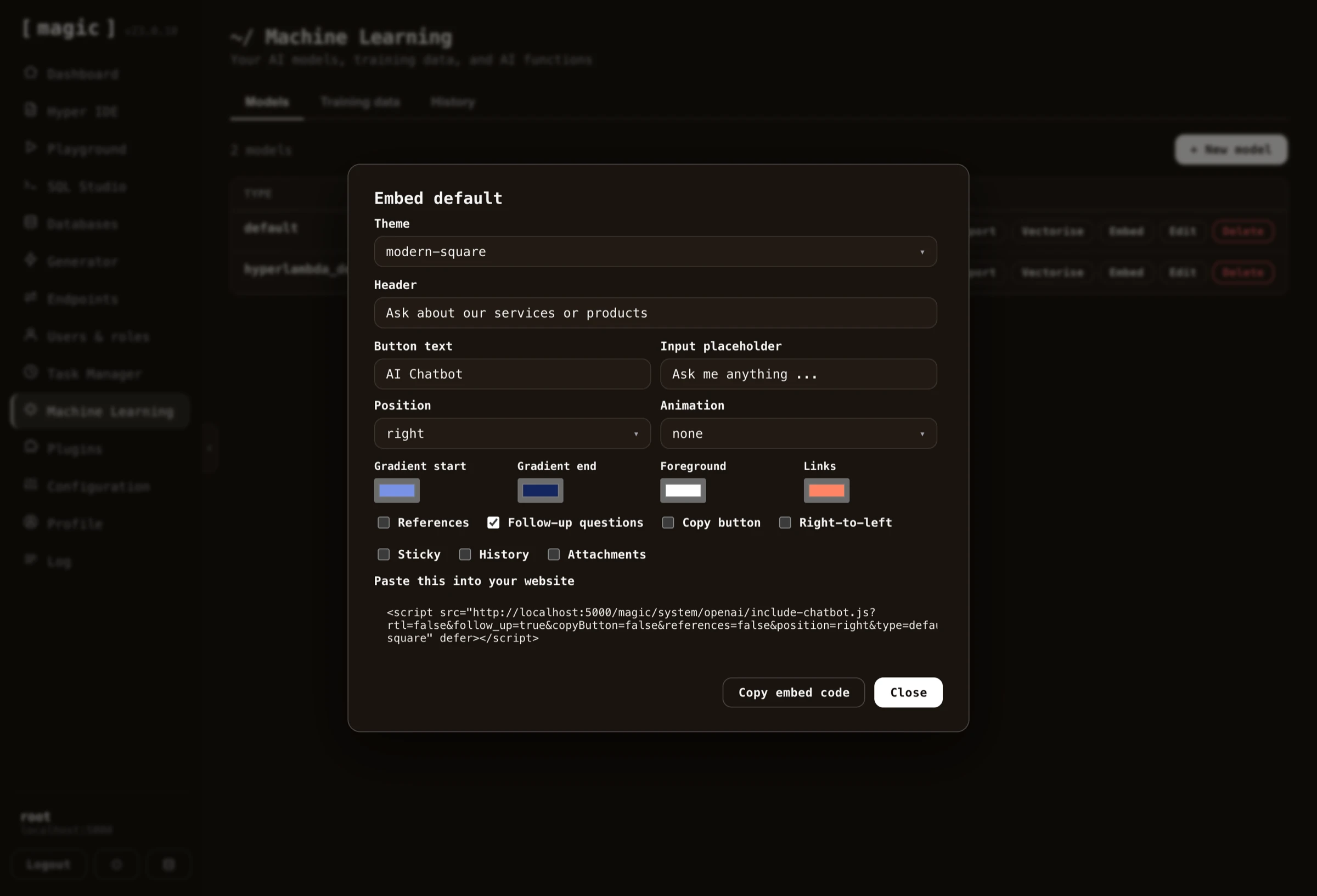Image resolution: width=1317 pixels, height=896 pixels.
Task: Tick the Attachments checkbox
Action: click(554, 554)
